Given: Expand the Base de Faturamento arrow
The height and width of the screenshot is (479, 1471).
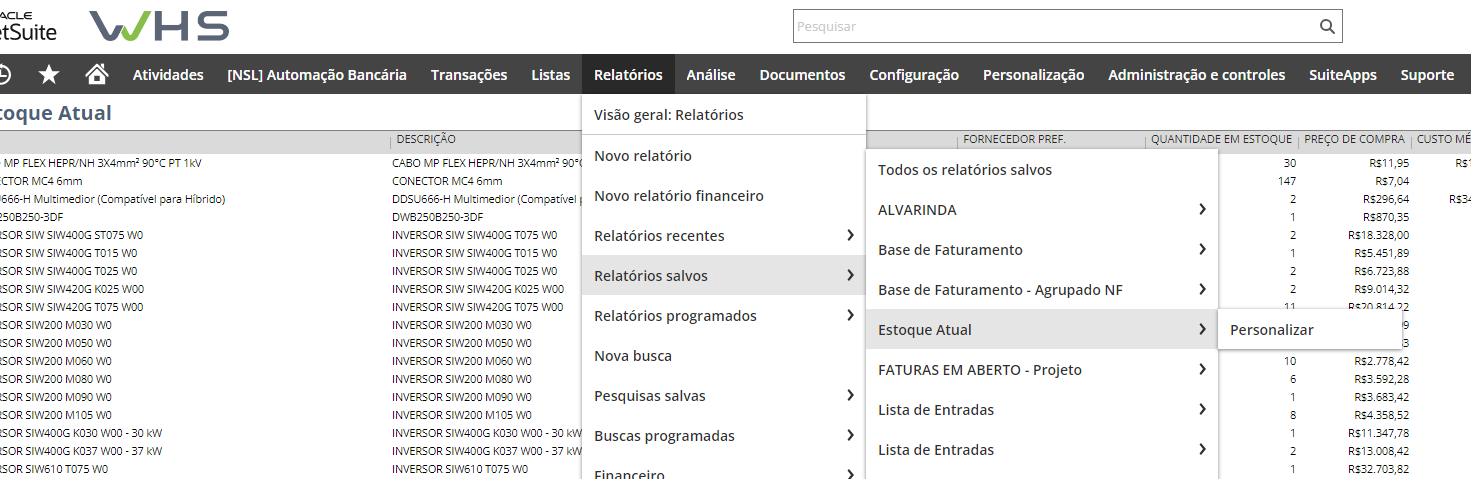Looking at the screenshot, I should pyautogui.click(x=1202, y=250).
